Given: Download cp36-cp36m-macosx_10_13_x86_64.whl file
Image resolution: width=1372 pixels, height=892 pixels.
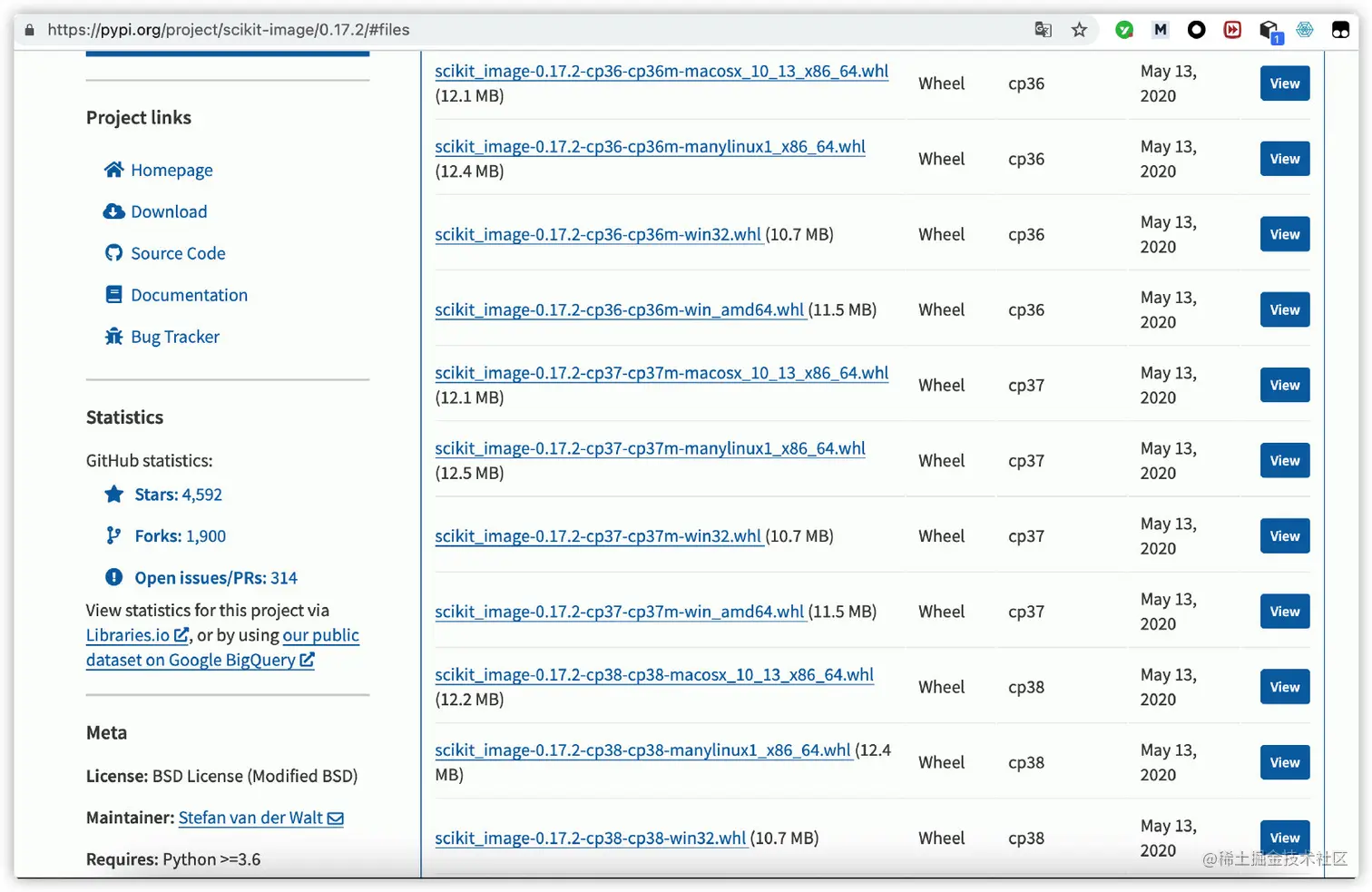Looking at the screenshot, I should click(x=661, y=71).
